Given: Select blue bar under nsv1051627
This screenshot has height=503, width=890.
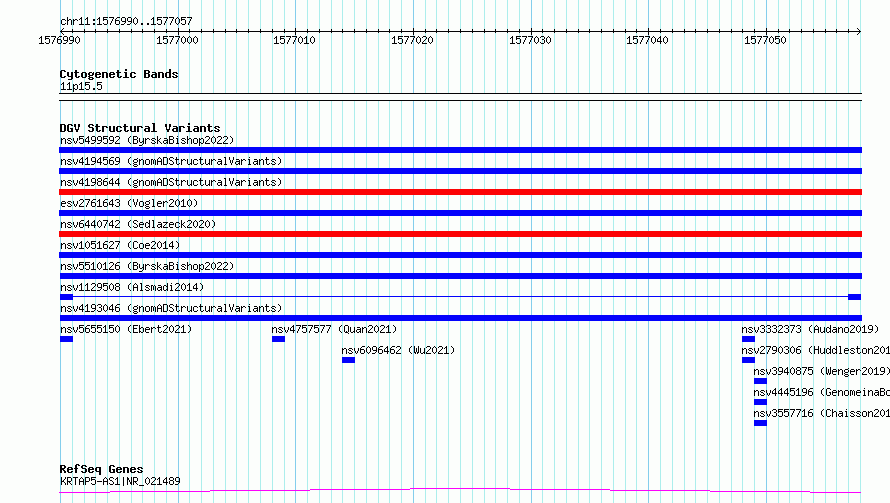Looking at the screenshot, I should 460,255.
